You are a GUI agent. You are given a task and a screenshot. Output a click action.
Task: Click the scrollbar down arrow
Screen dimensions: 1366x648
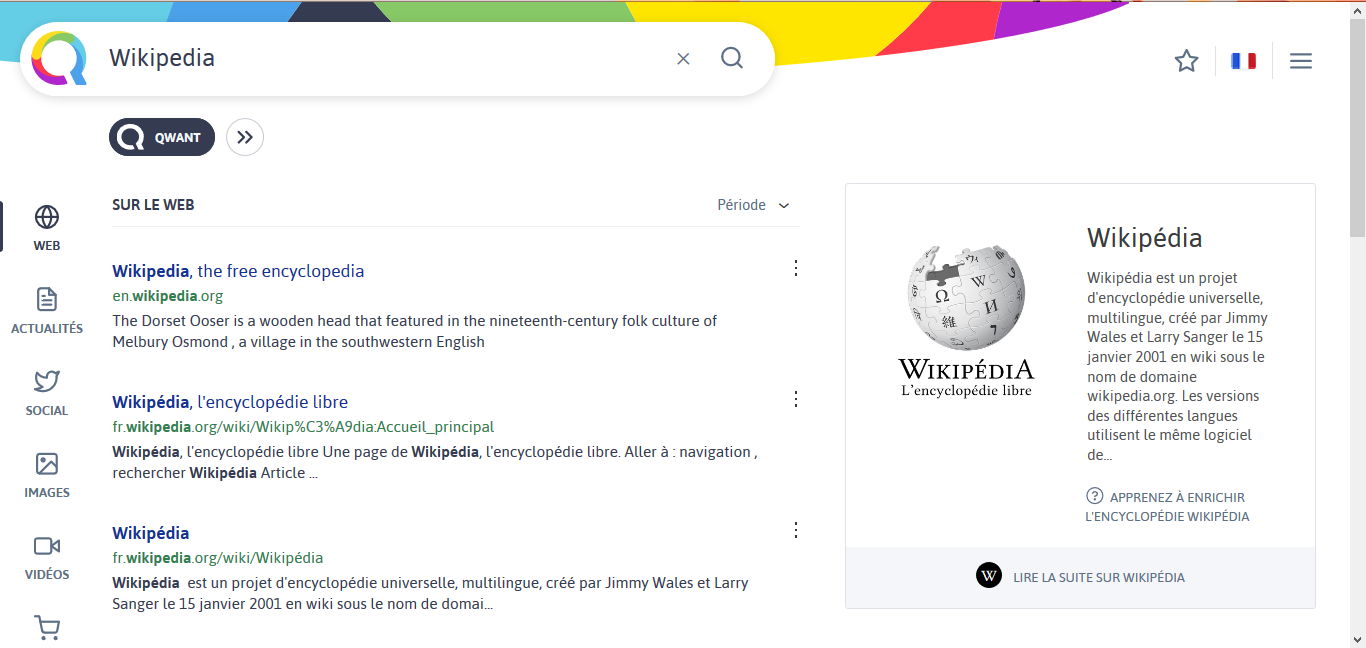(1357, 639)
